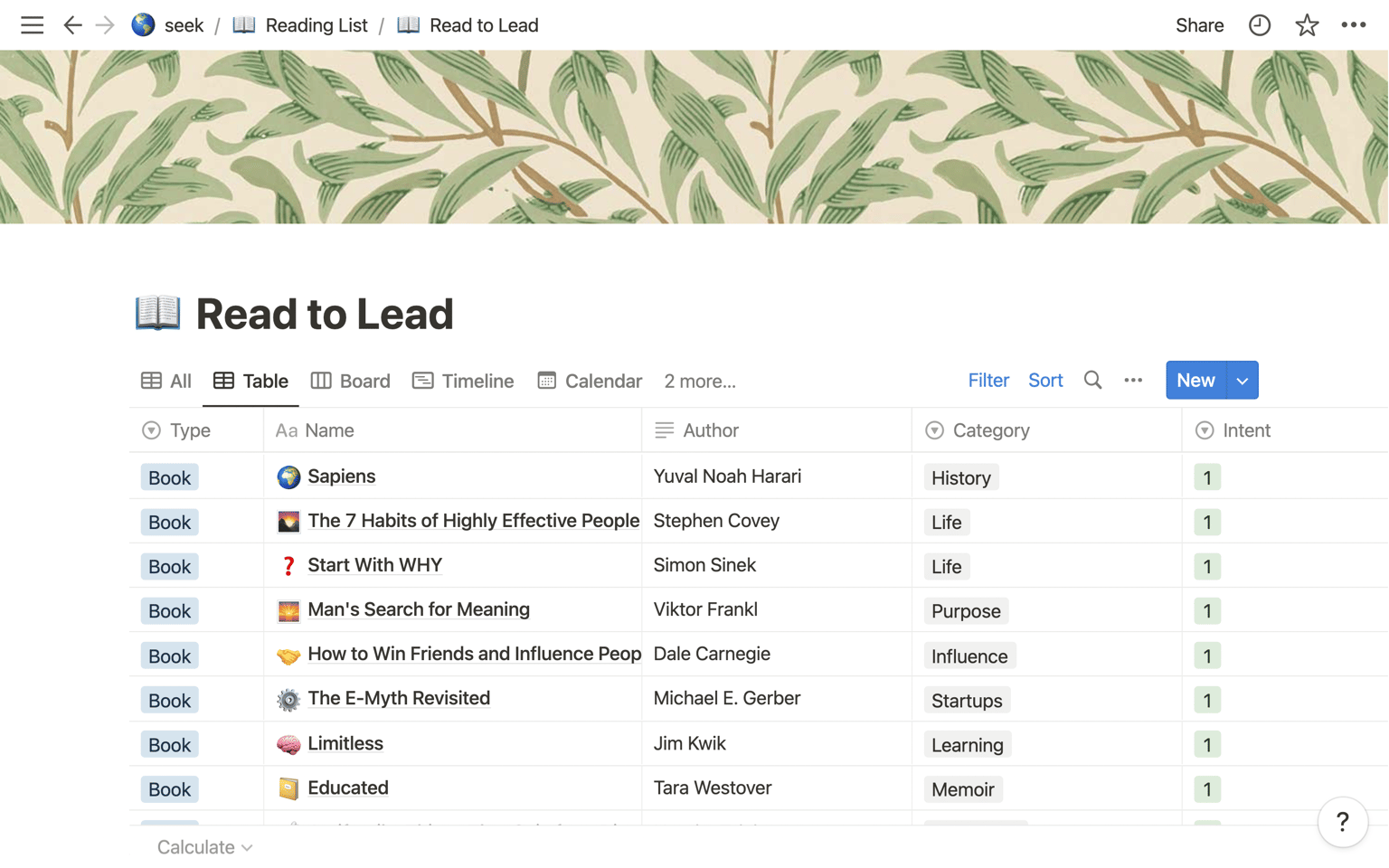Viewport: 1389px width, 868px height.
Task: Open the Calculate dropdown
Action: point(204,847)
